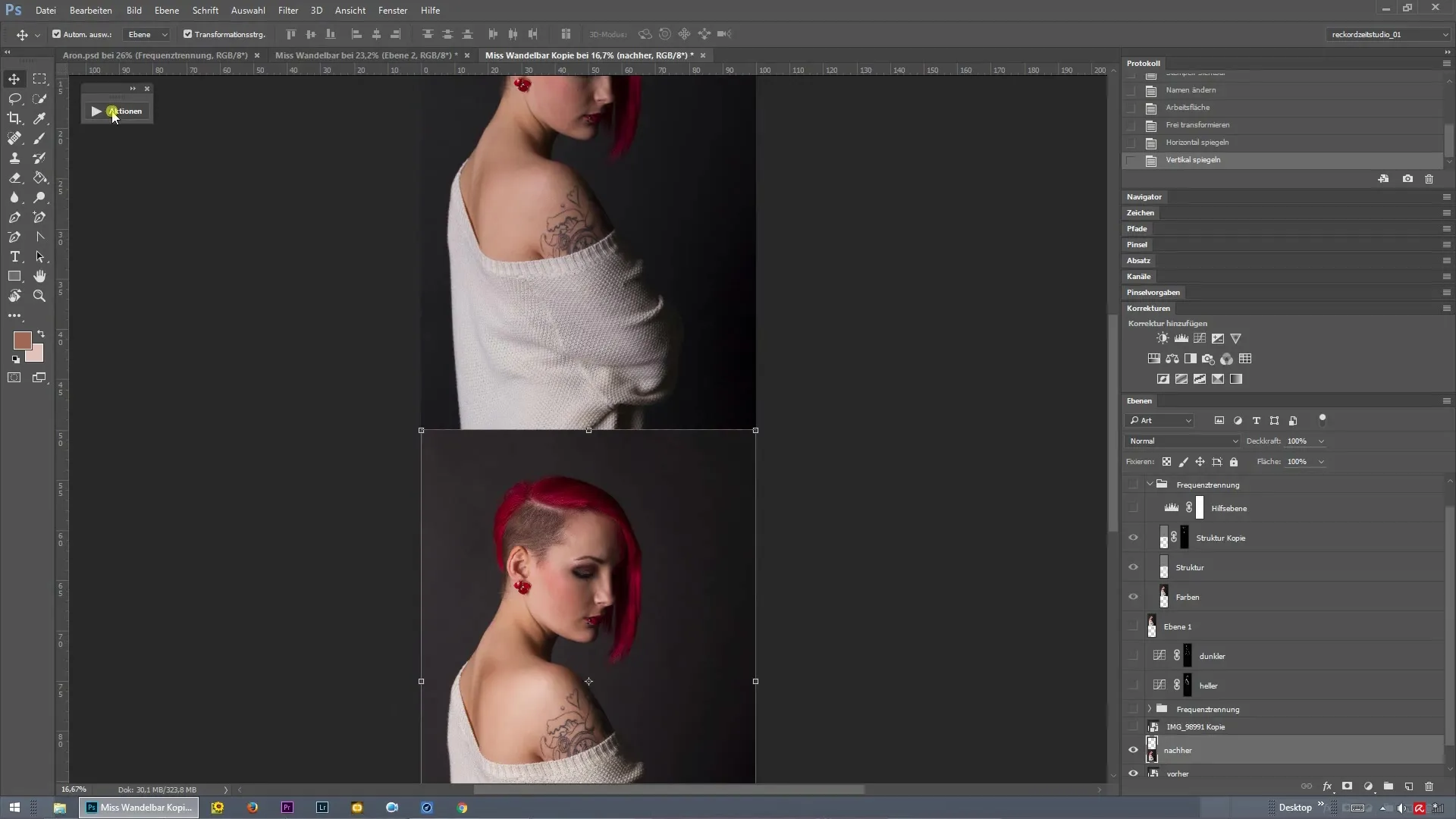Create new snapshot camera icon in Protokoll
Viewport: 1456px width, 819px height.
(1407, 179)
